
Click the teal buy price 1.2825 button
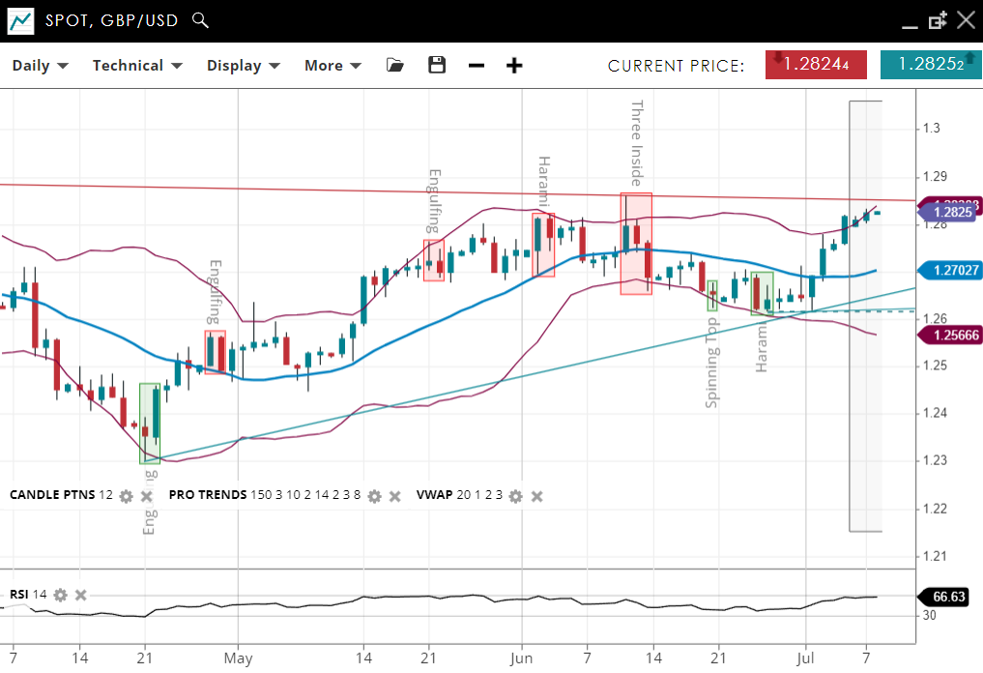[930, 64]
